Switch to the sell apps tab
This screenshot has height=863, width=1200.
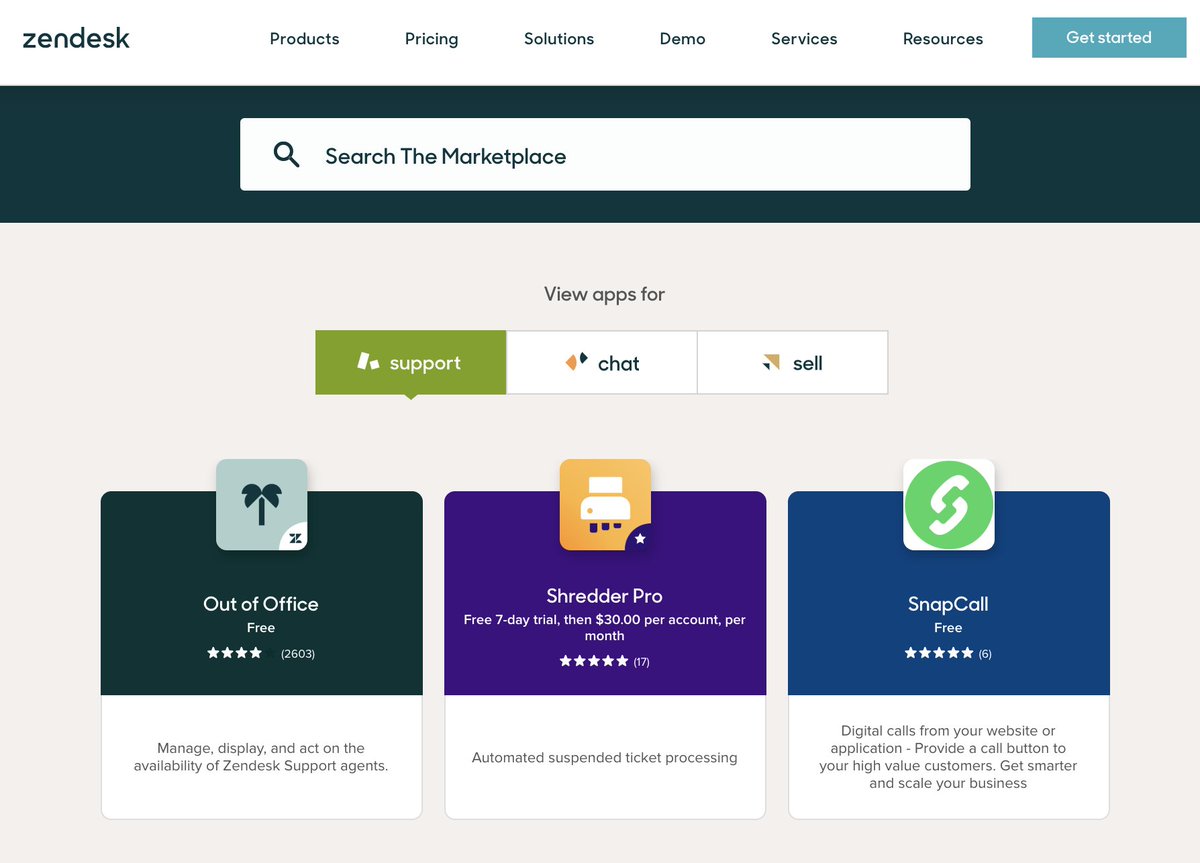pos(793,362)
